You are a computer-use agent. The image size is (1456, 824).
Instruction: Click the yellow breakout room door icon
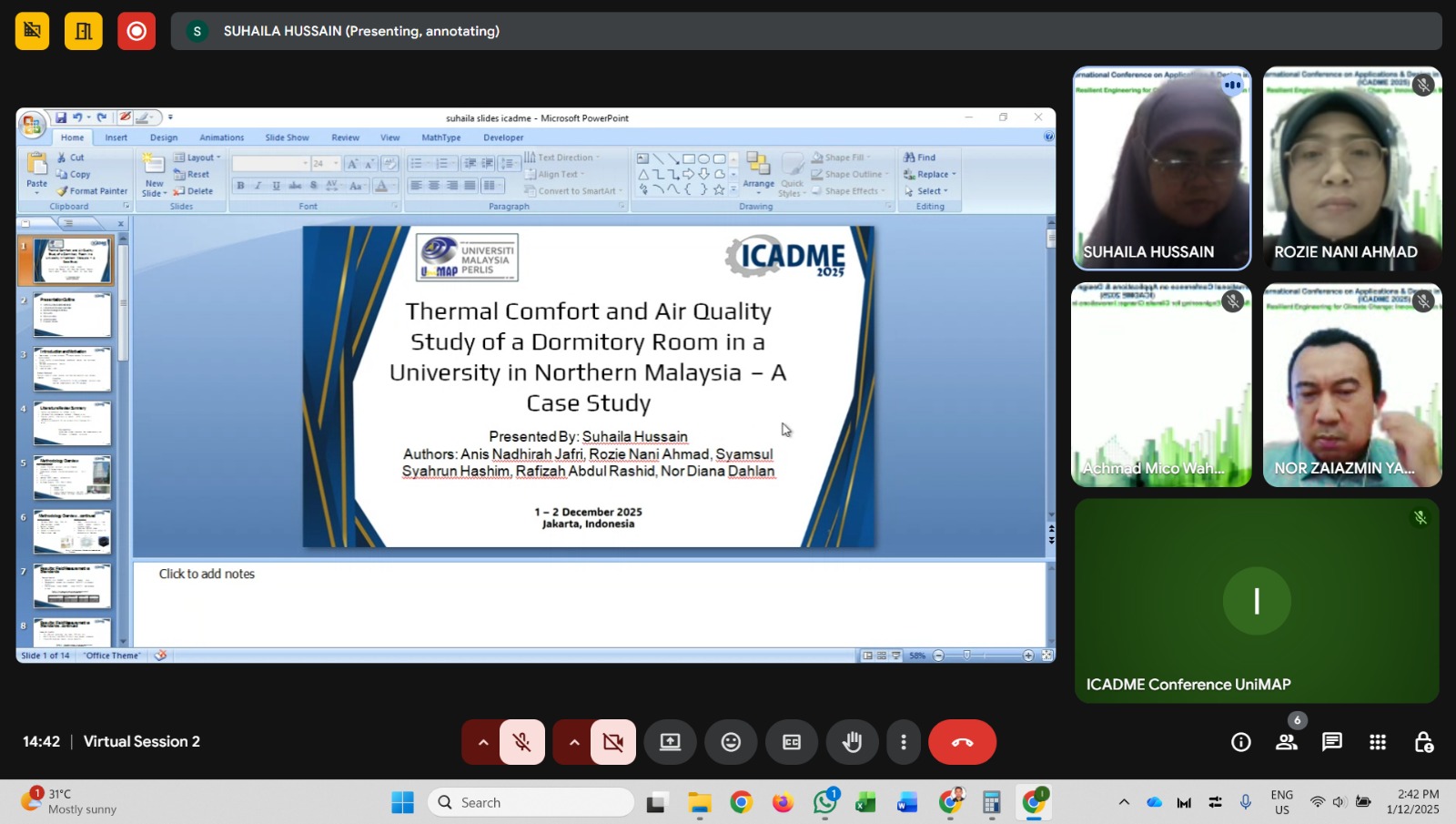click(84, 31)
